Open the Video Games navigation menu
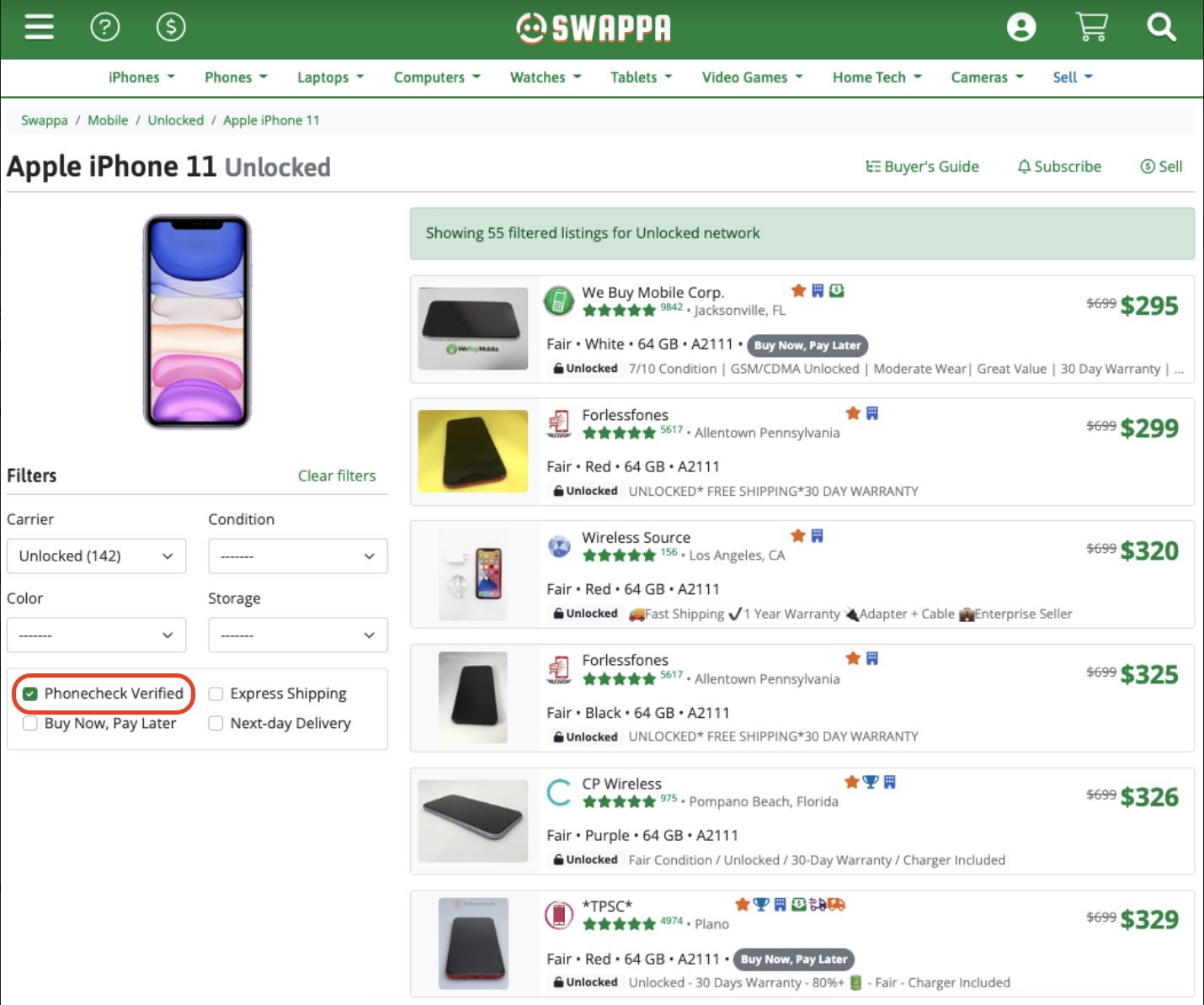The height and width of the screenshot is (1005, 1204). point(752,77)
